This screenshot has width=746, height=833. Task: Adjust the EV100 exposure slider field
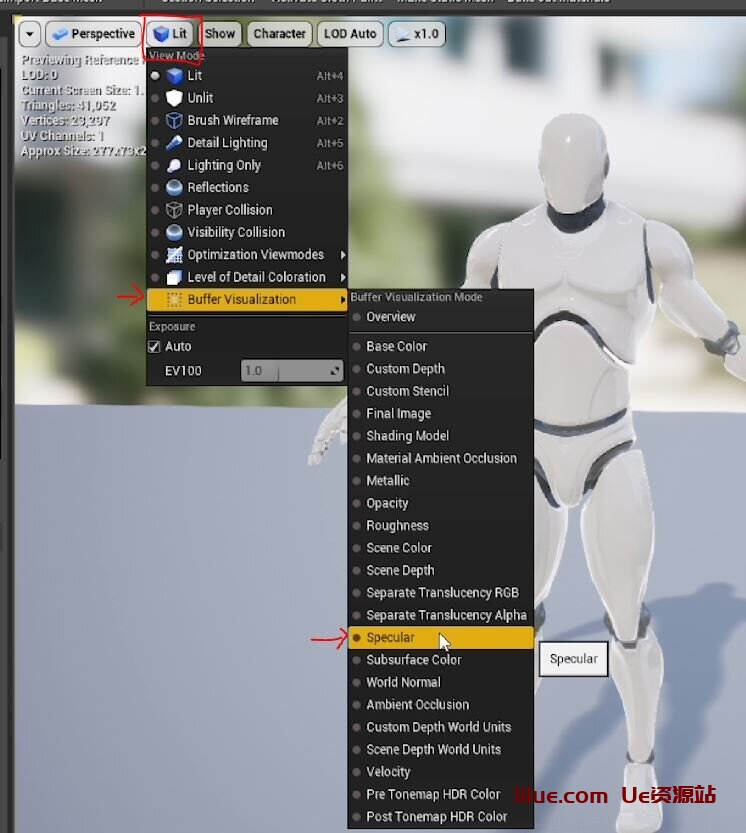[292, 371]
